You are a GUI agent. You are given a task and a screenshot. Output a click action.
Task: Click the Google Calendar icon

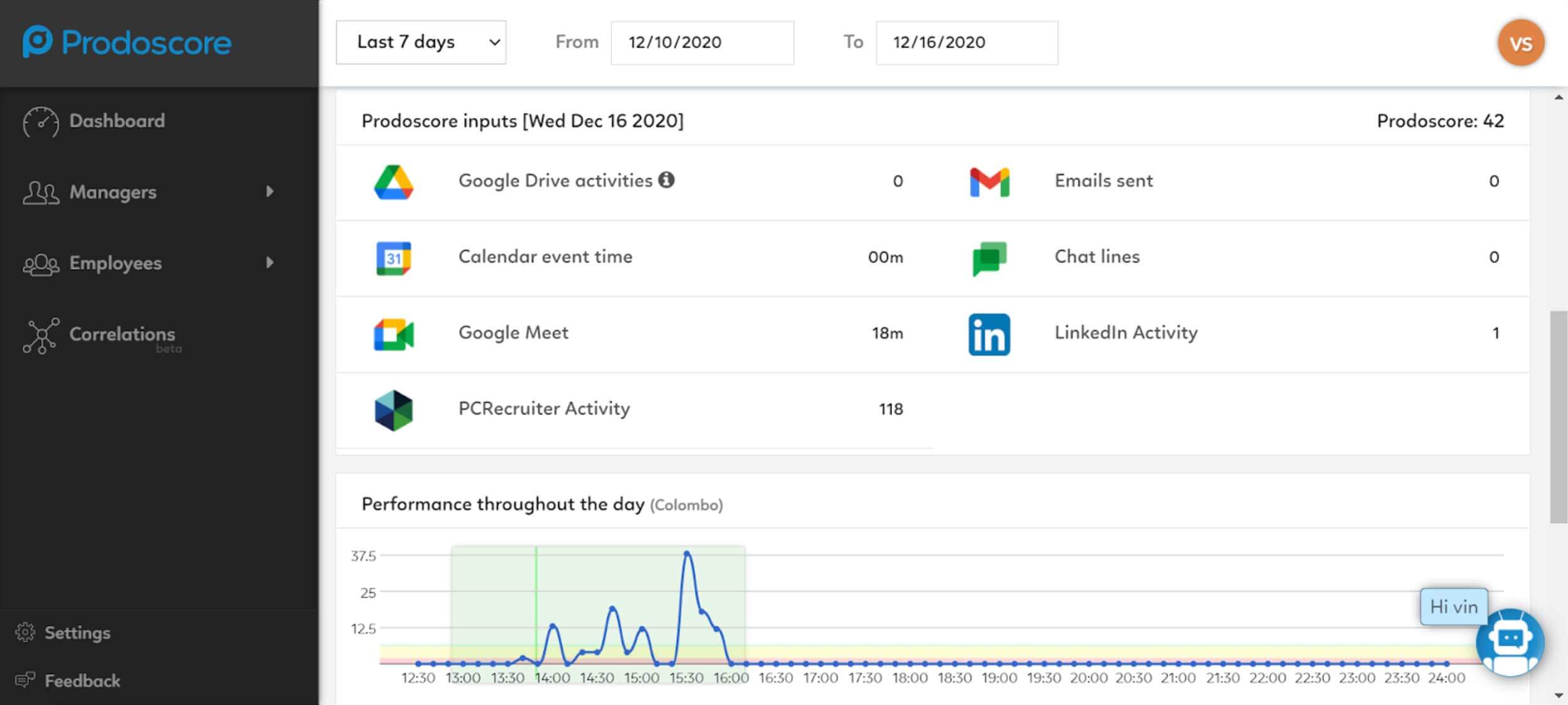click(x=393, y=258)
